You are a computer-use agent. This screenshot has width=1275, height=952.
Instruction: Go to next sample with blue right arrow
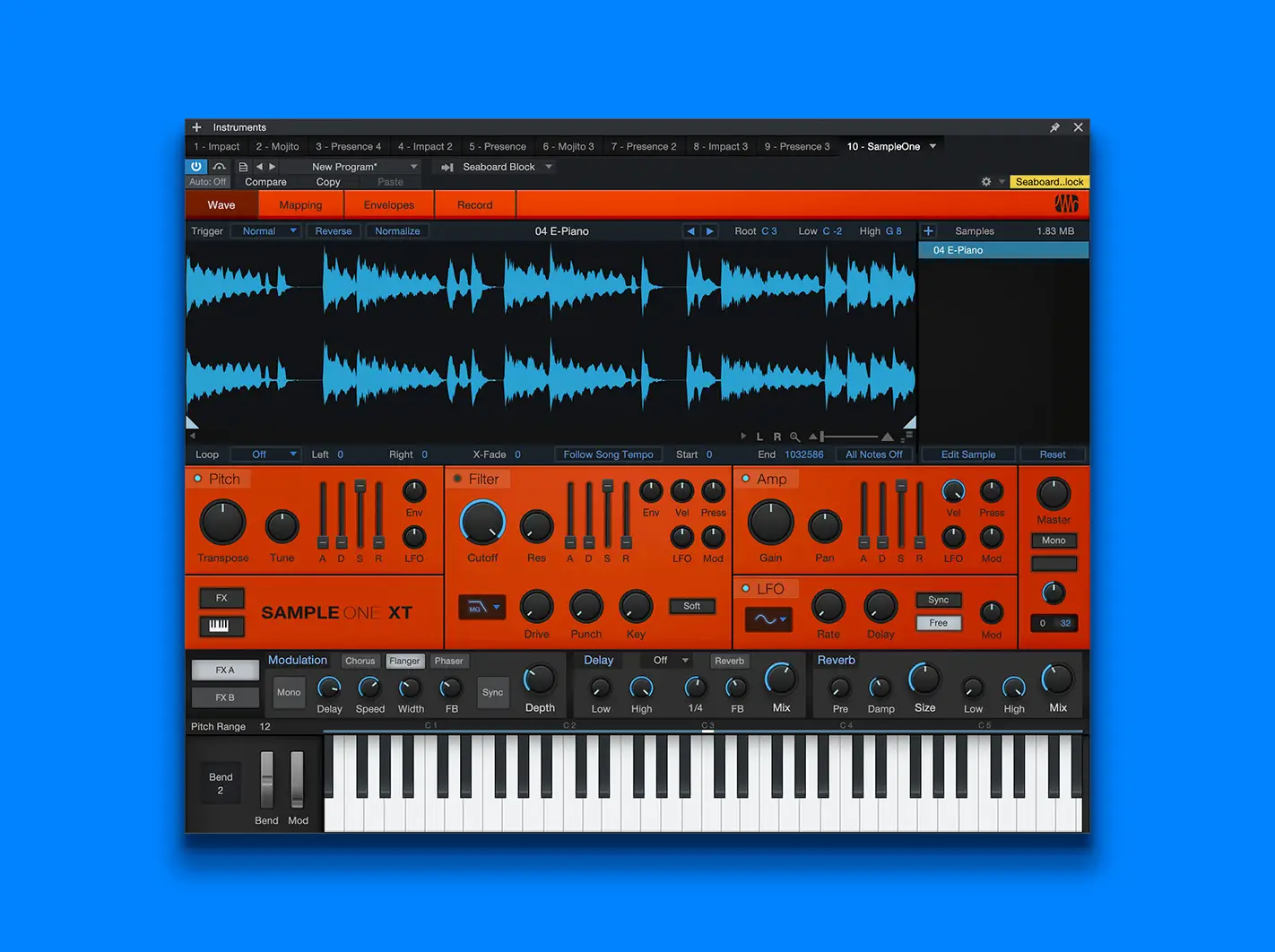[710, 231]
